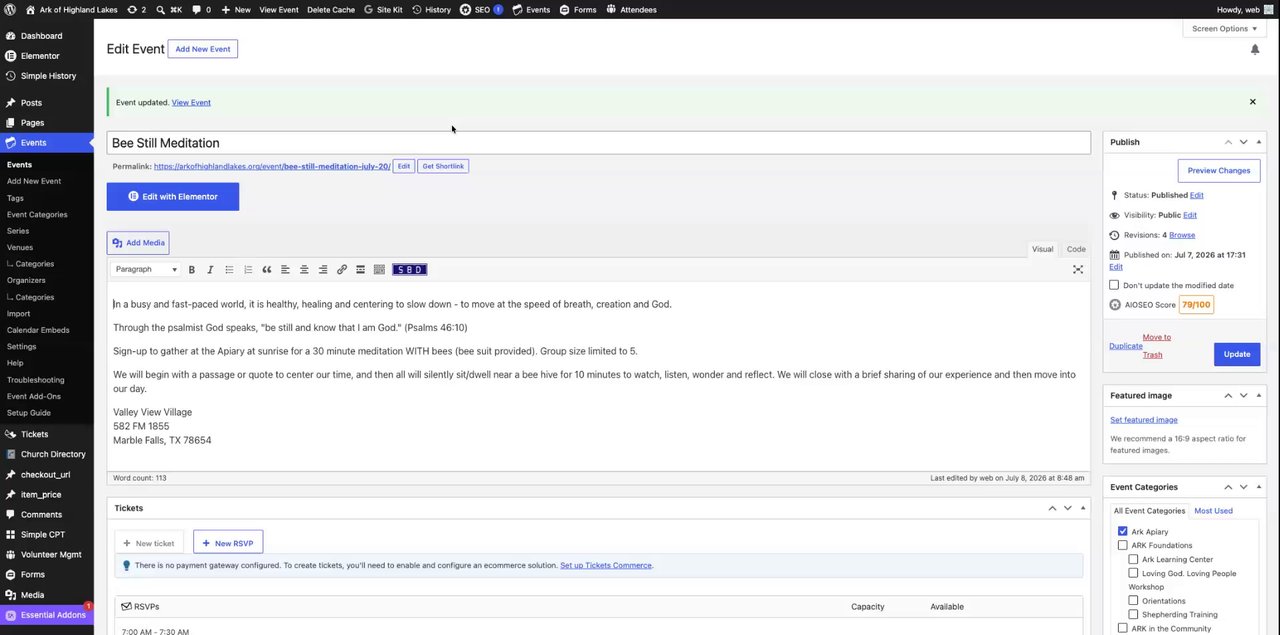Open Simple History in the sidebar

pyautogui.click(x=48, y=76)
